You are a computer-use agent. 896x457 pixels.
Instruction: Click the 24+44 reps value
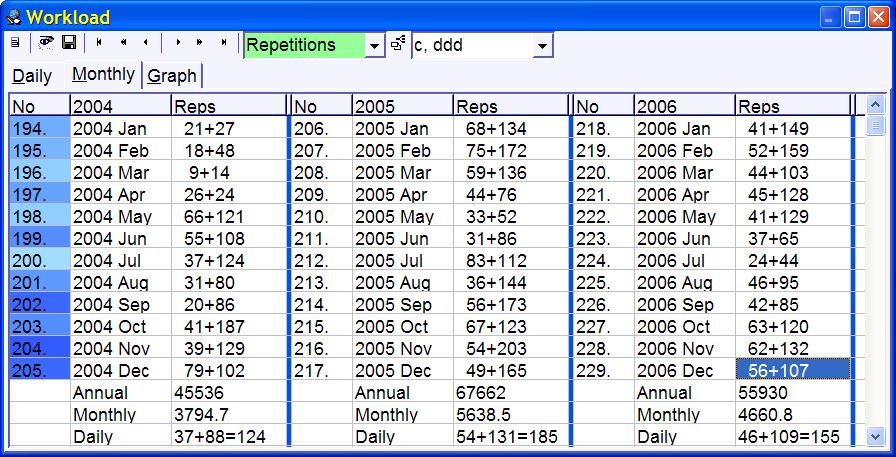(x=793, y=260)
